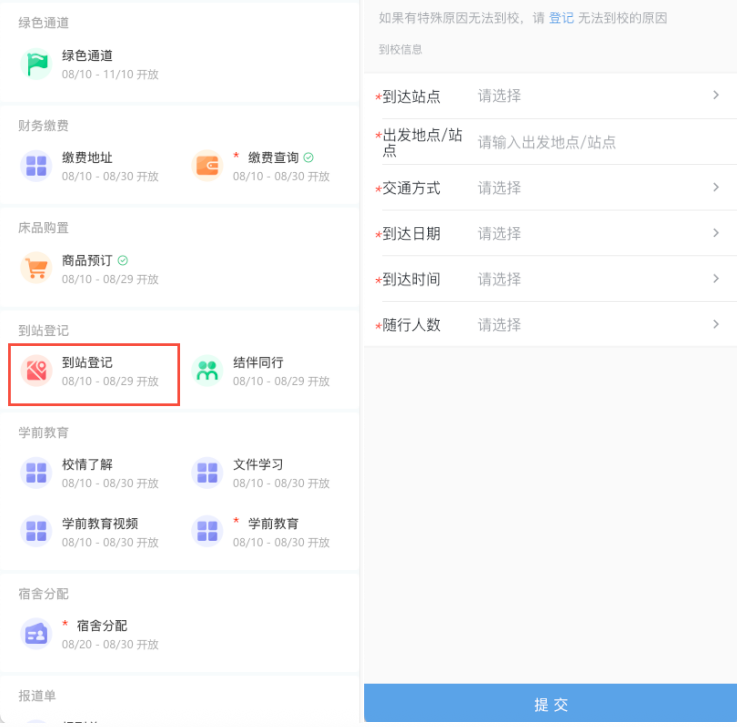Click the blue 提交 button

551,704
